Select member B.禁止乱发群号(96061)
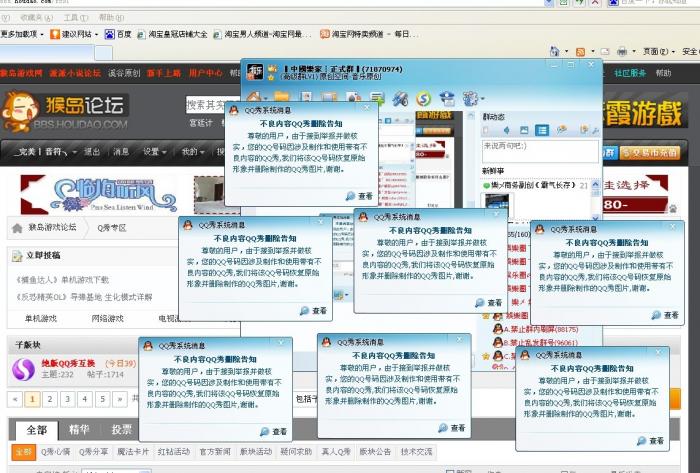The image size is (700, 473). tap(535, 343)
